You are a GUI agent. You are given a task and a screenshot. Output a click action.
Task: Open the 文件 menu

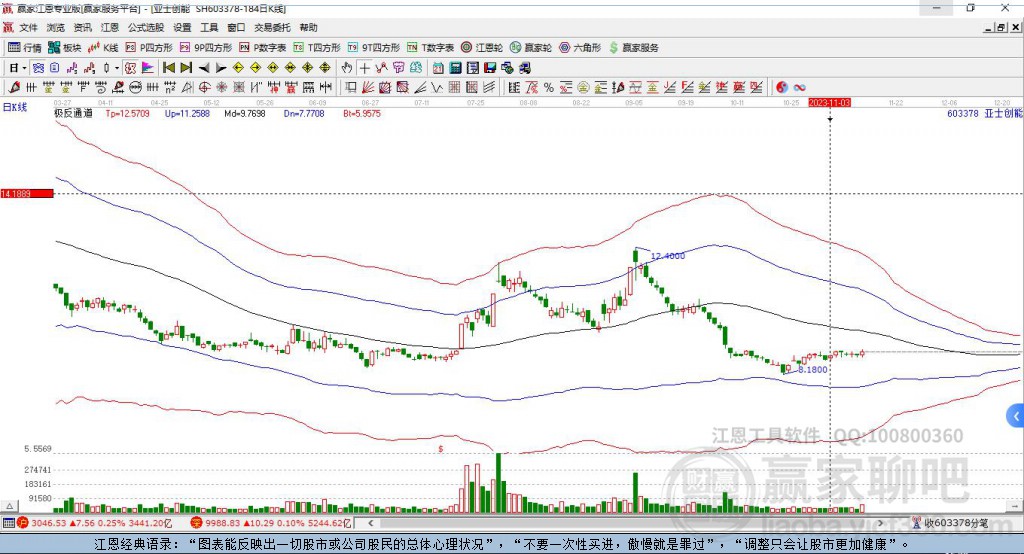pyautogui.click(x=28, y=27)
